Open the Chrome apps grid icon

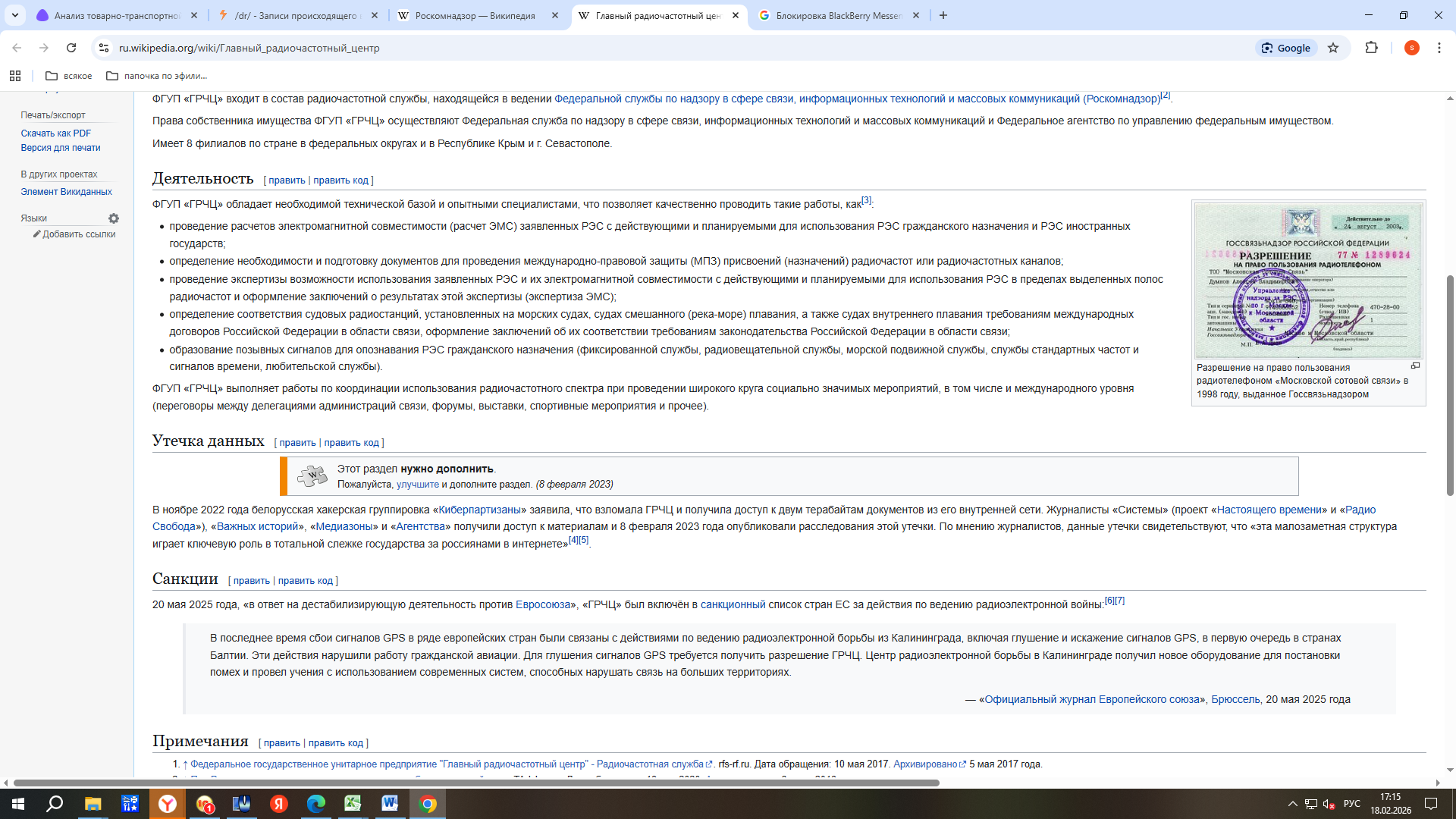pyautogui.click(x=15, y=76)
